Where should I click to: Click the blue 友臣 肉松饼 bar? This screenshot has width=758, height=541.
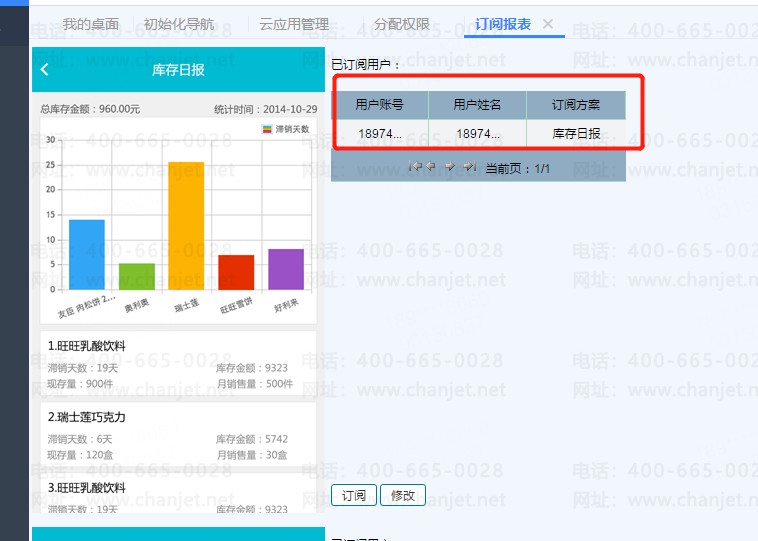click(86, 254)
